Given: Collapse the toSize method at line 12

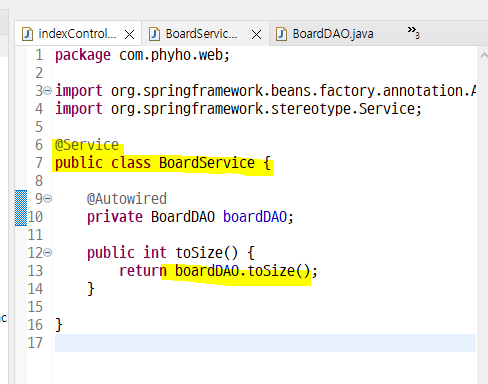Looking at the screenshot, I should (48, 253).
